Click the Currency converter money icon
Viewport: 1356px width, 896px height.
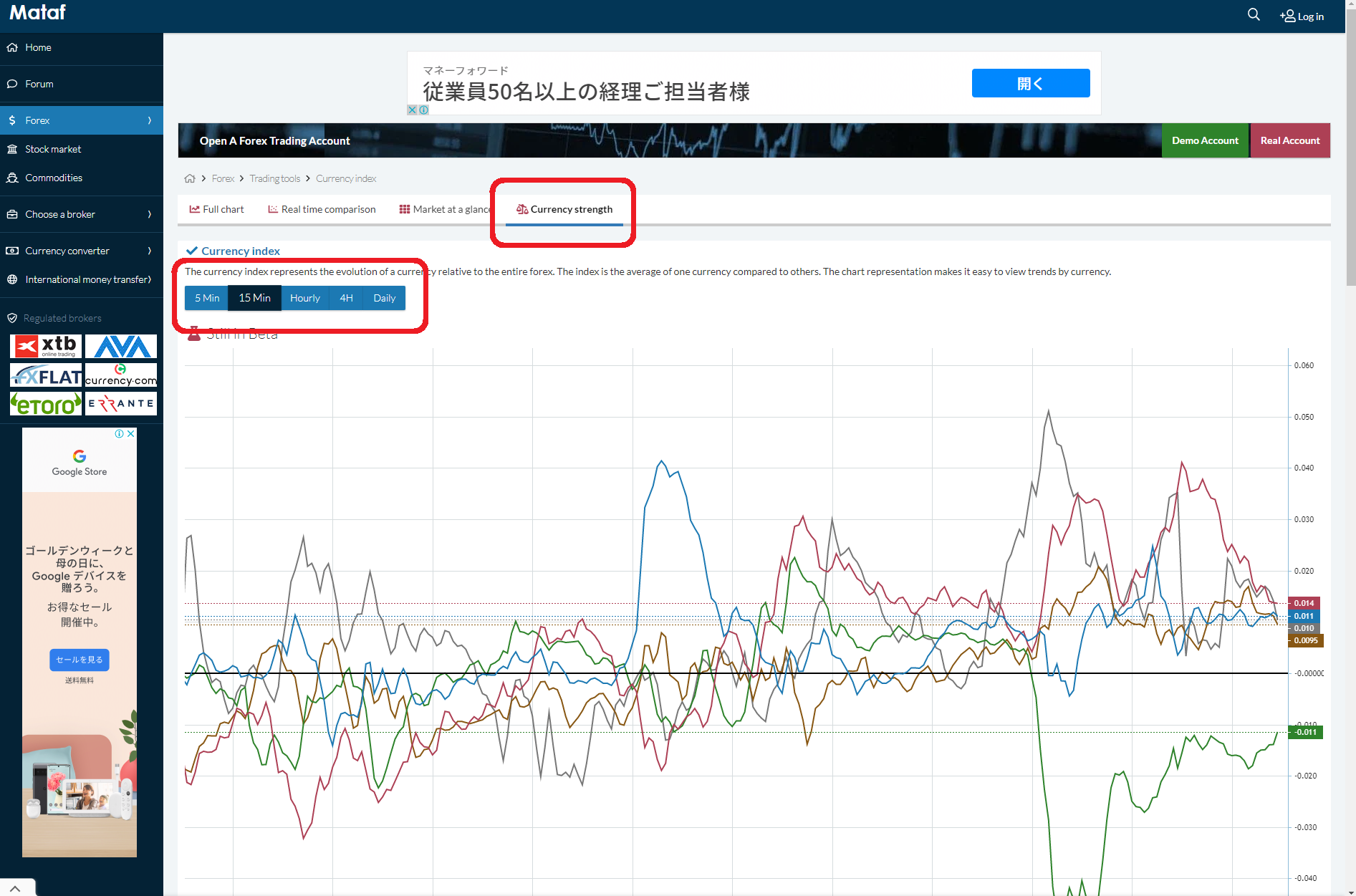coord(12,251)
